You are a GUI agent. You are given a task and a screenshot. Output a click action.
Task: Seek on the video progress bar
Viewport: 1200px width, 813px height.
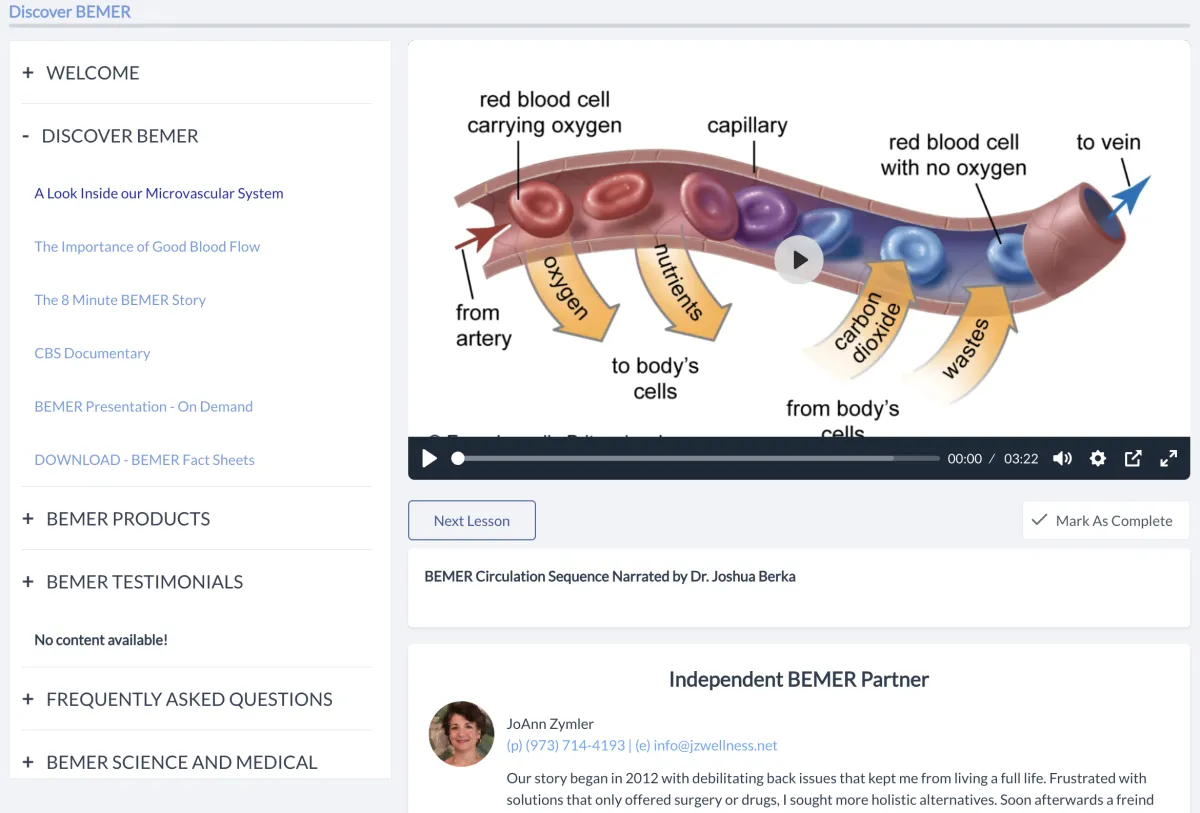click(696, 458)
